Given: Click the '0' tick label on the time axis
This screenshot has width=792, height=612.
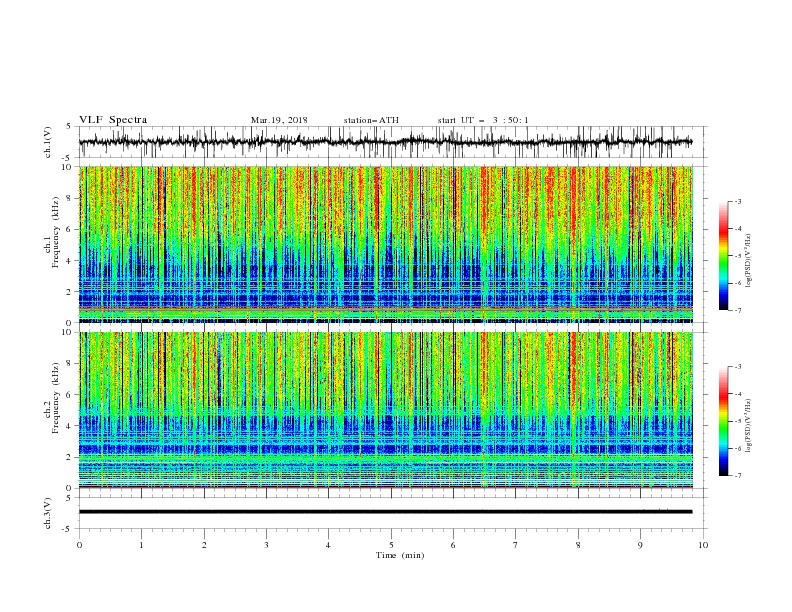Looking at the screenshot, I should [x=79, y=545].
